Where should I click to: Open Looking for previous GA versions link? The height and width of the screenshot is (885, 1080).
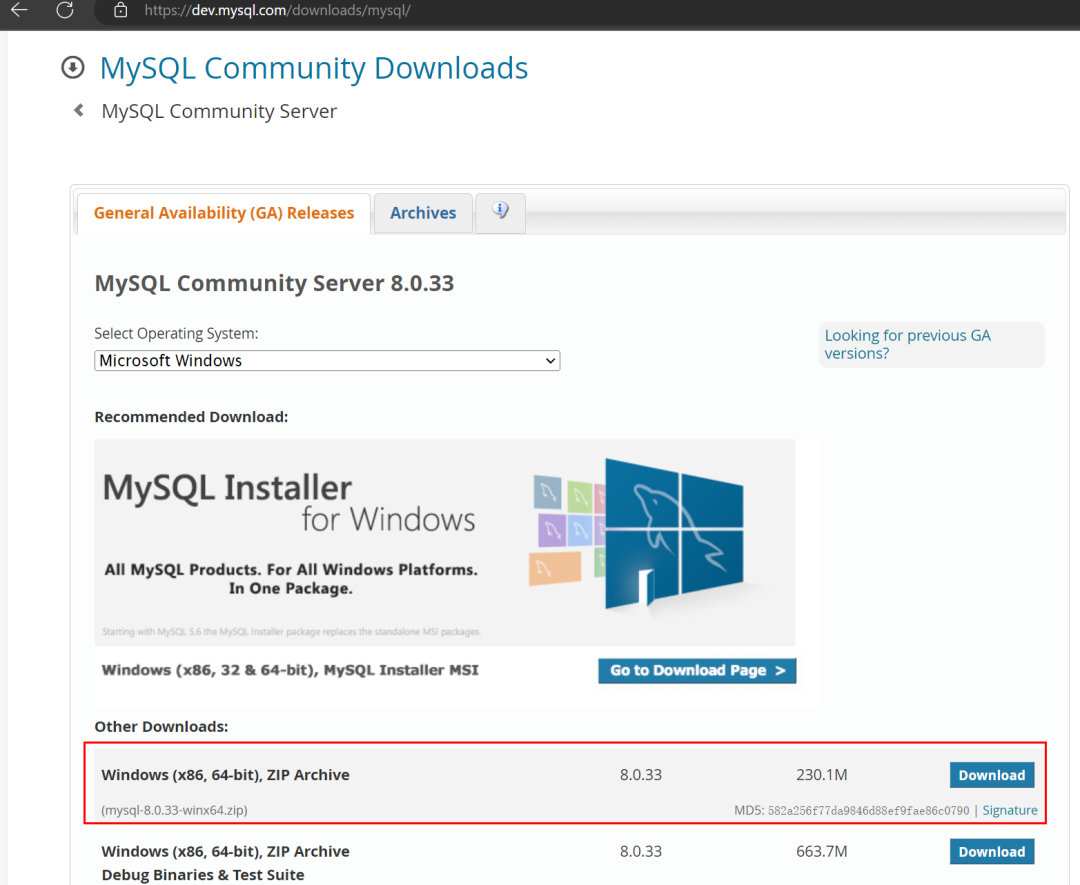[x=907, y=344]
